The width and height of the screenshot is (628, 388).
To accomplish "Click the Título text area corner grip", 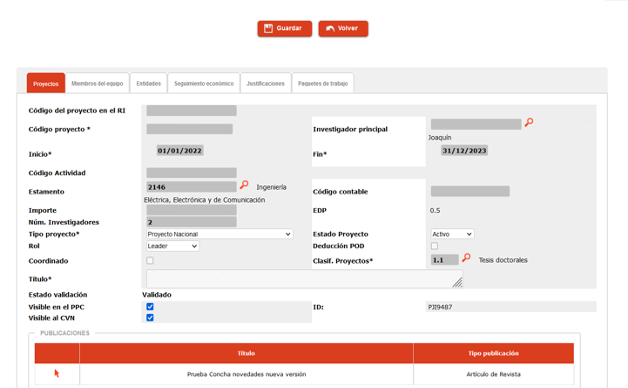I will point(457,283).
